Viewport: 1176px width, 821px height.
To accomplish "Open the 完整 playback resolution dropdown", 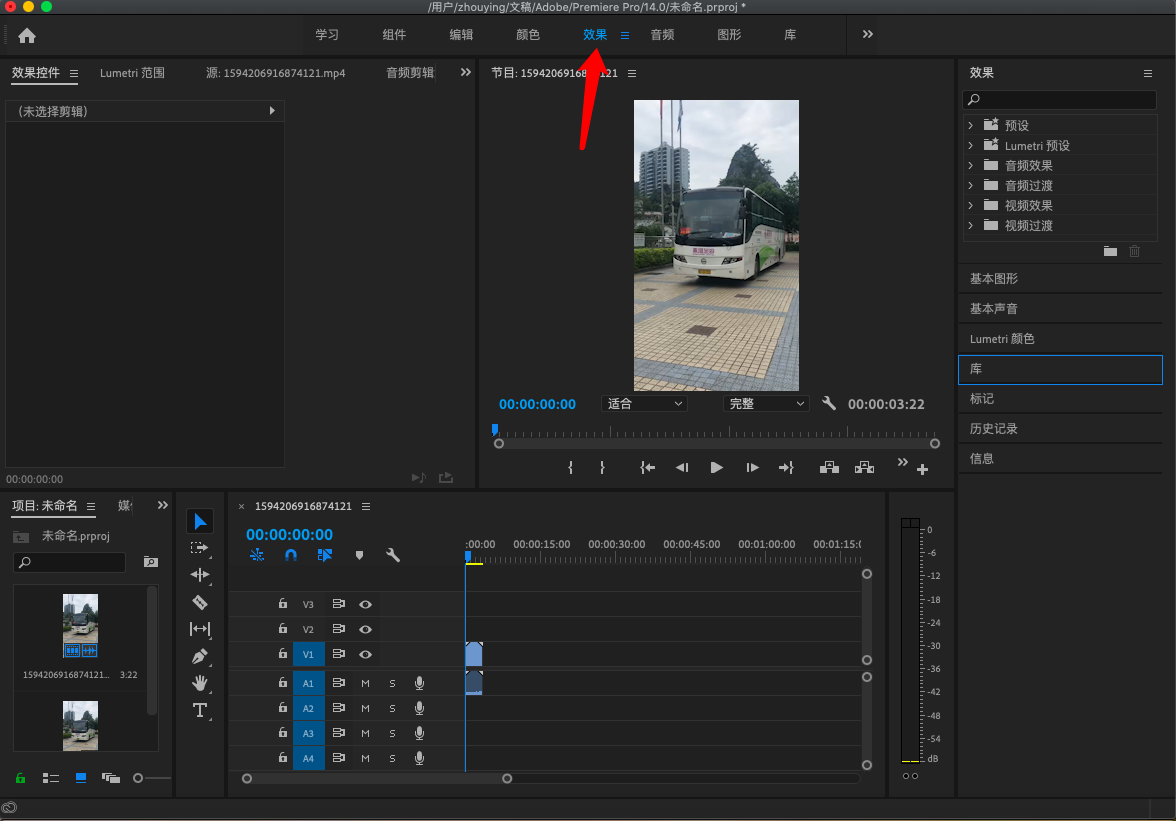I will (x=766, y=404).
